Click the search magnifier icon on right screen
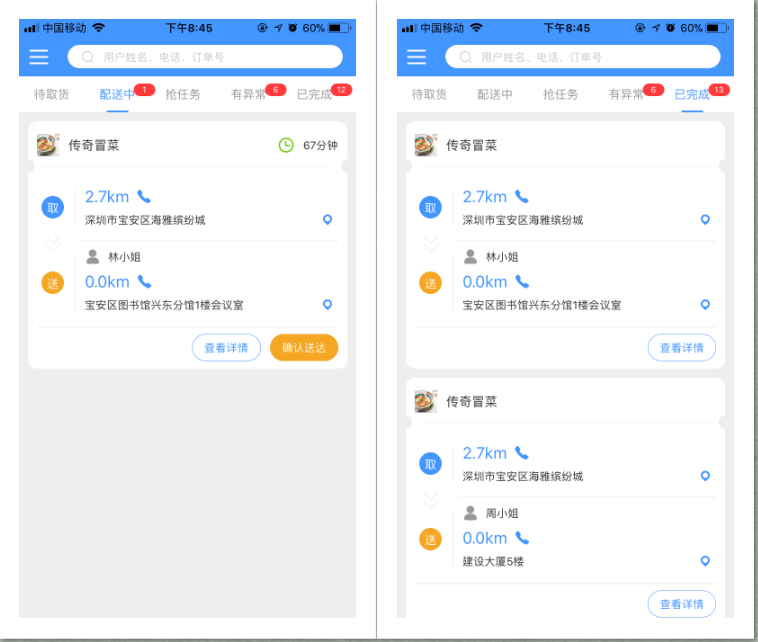This screenshot has width=758, height=642. tap(465, 57)
